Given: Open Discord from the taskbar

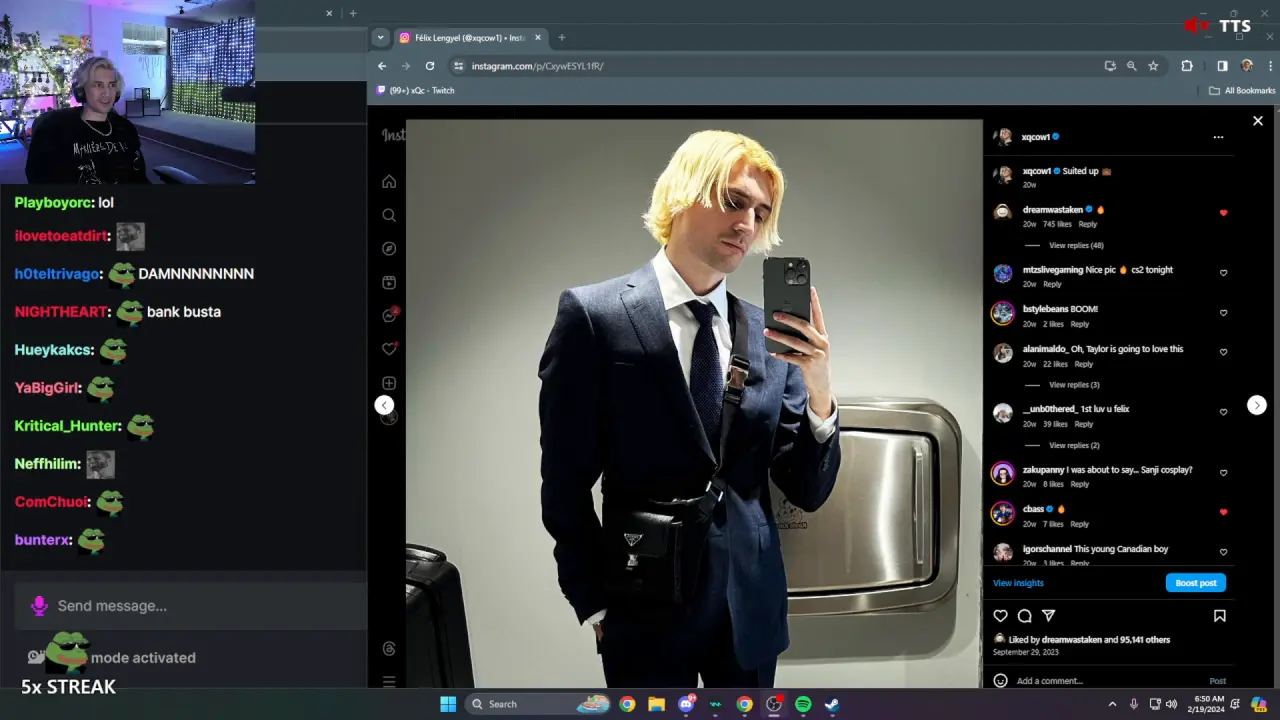Looking at the screenshot, I should 686,704.
